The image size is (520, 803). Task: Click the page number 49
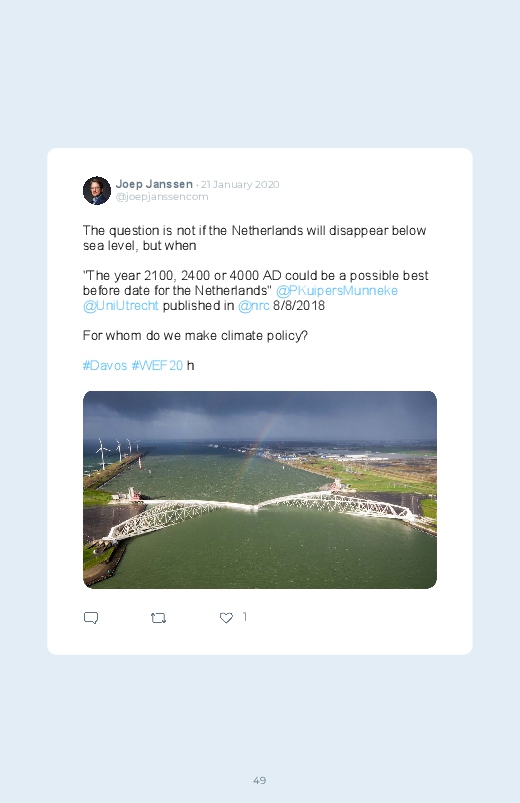(260, 780)
